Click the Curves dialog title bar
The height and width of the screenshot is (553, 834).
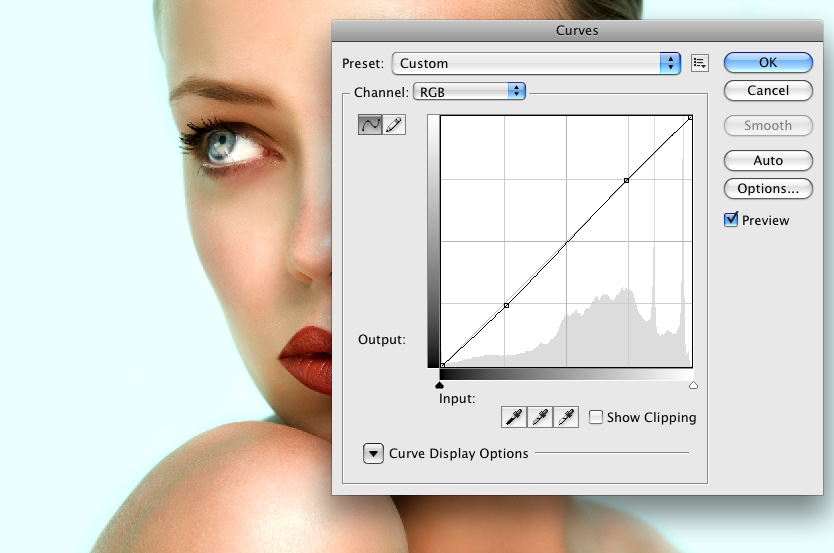577,30
